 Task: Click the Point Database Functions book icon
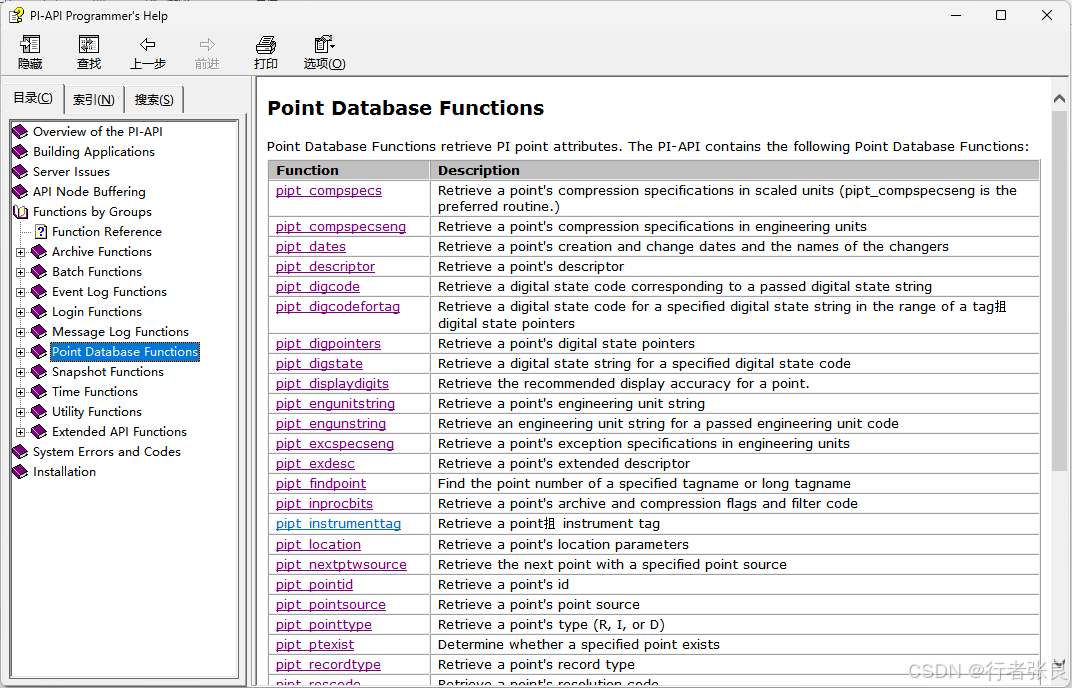[x=40, y=352]
